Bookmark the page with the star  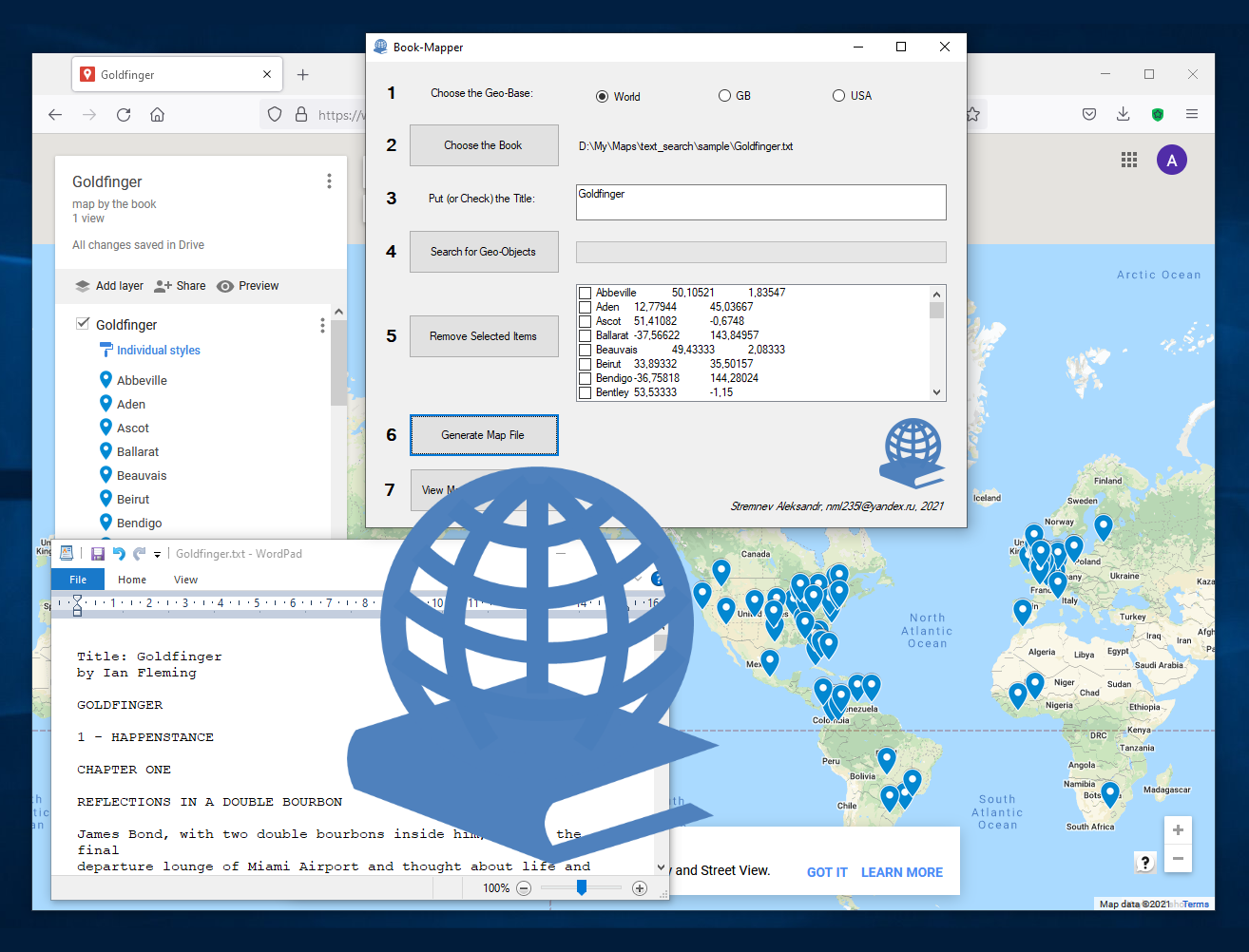[973, 114]
